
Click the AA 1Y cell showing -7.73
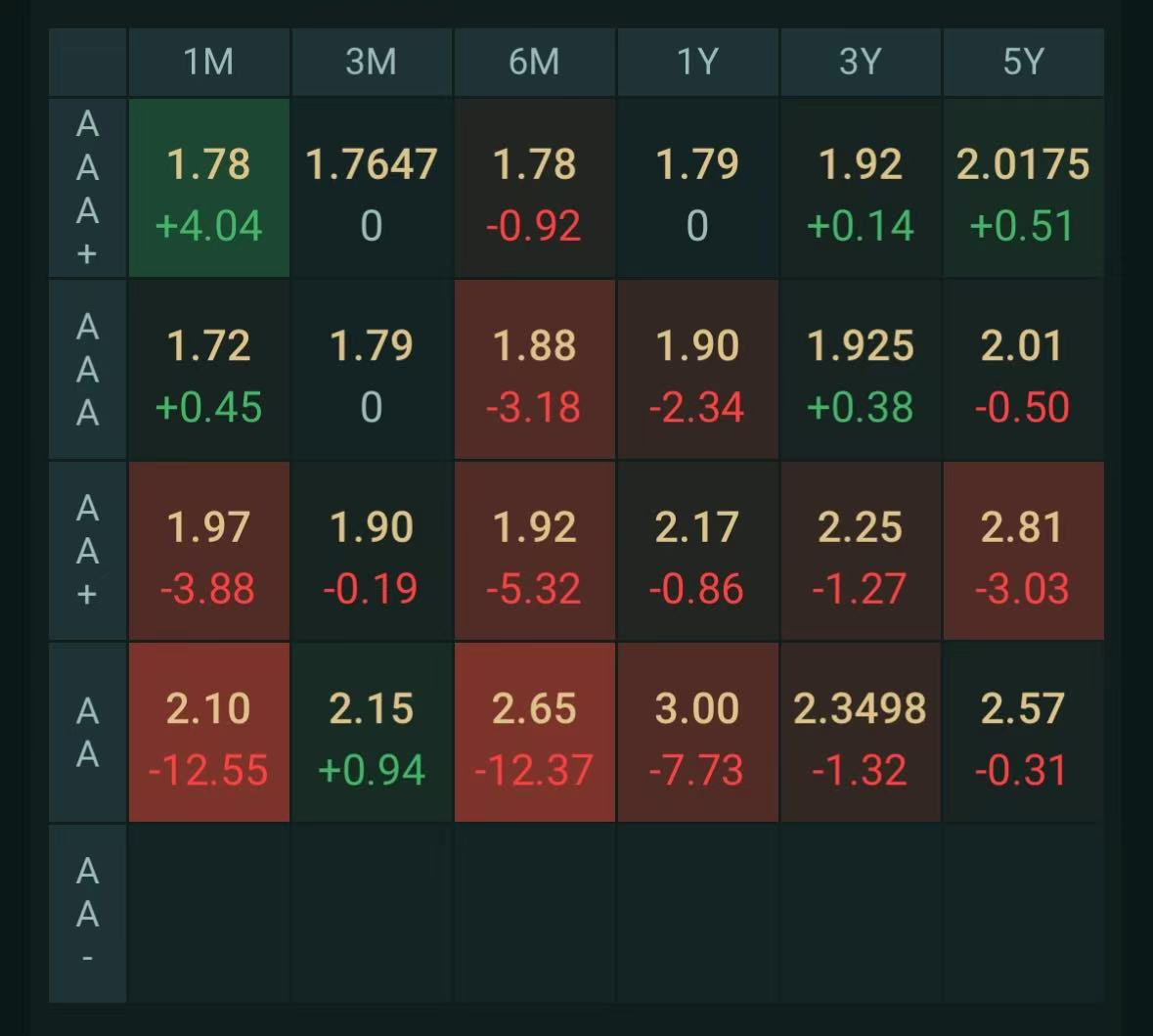click(x=698, y=732)
